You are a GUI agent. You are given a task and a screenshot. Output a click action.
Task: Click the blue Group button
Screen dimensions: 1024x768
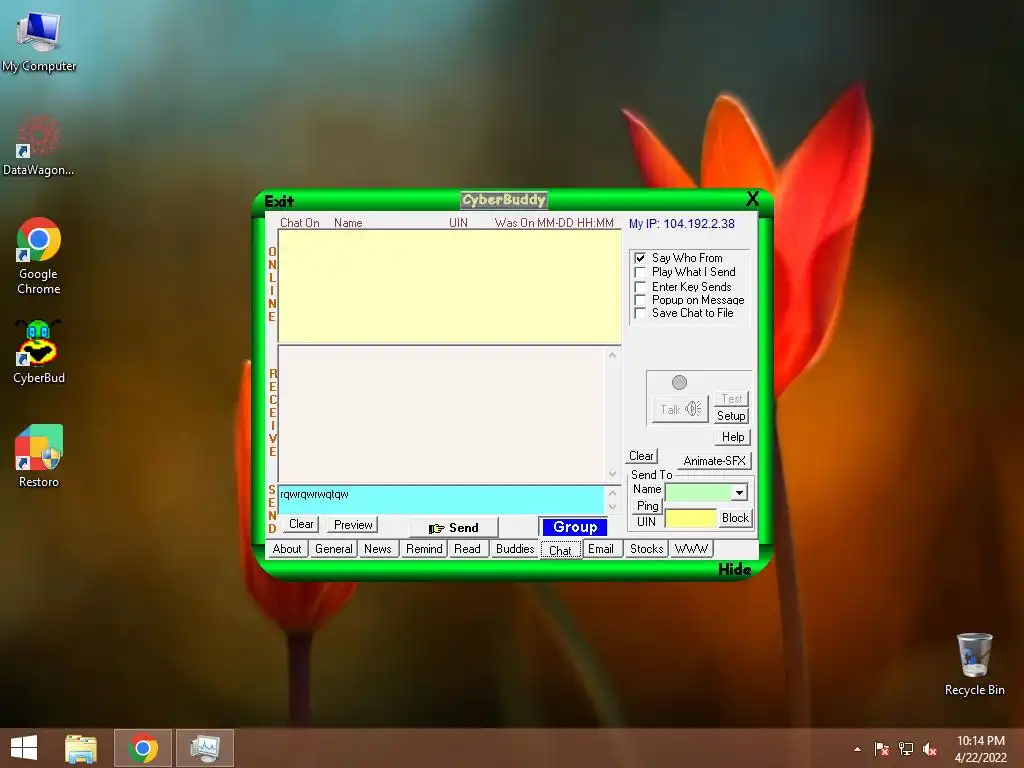coord(575,527)
